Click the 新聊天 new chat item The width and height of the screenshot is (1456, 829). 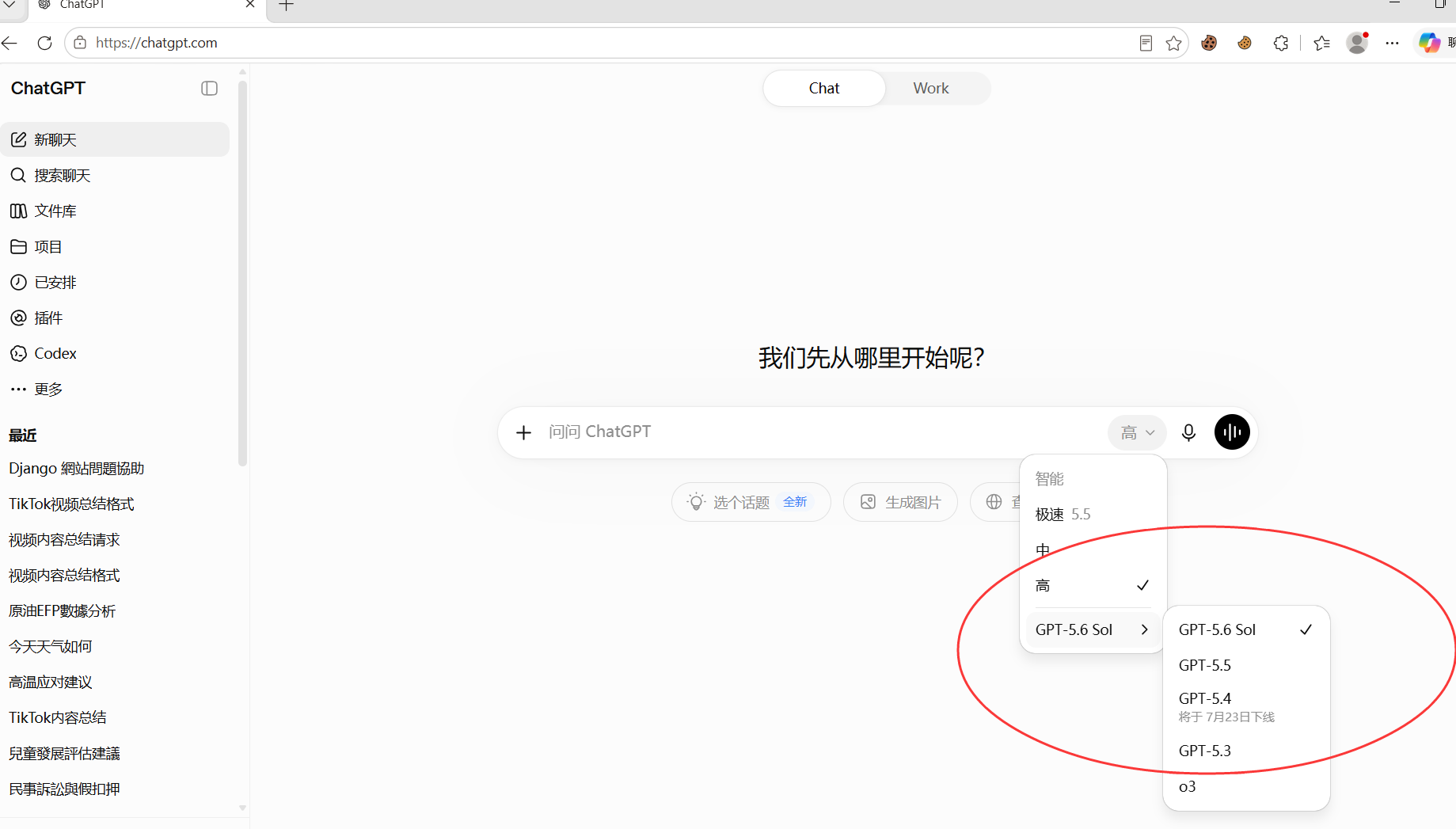click(x=116, y=139)
